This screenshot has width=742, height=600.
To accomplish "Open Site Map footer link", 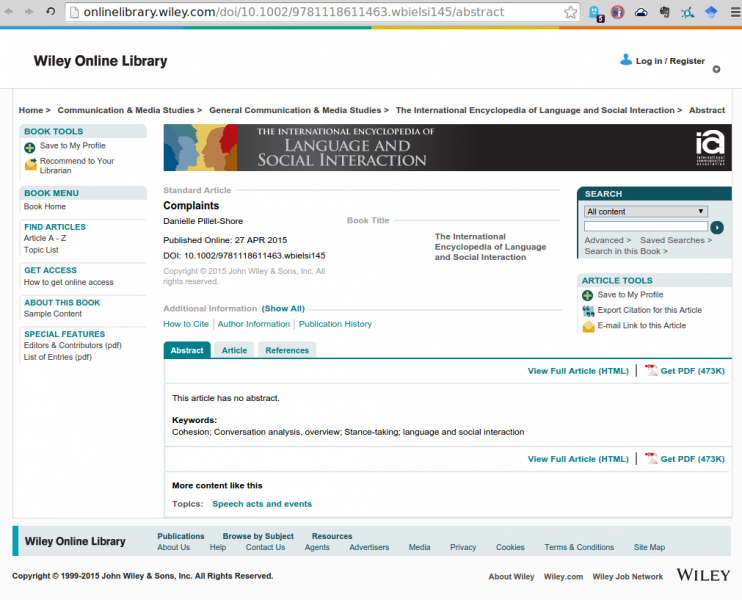I will point(649,547).
